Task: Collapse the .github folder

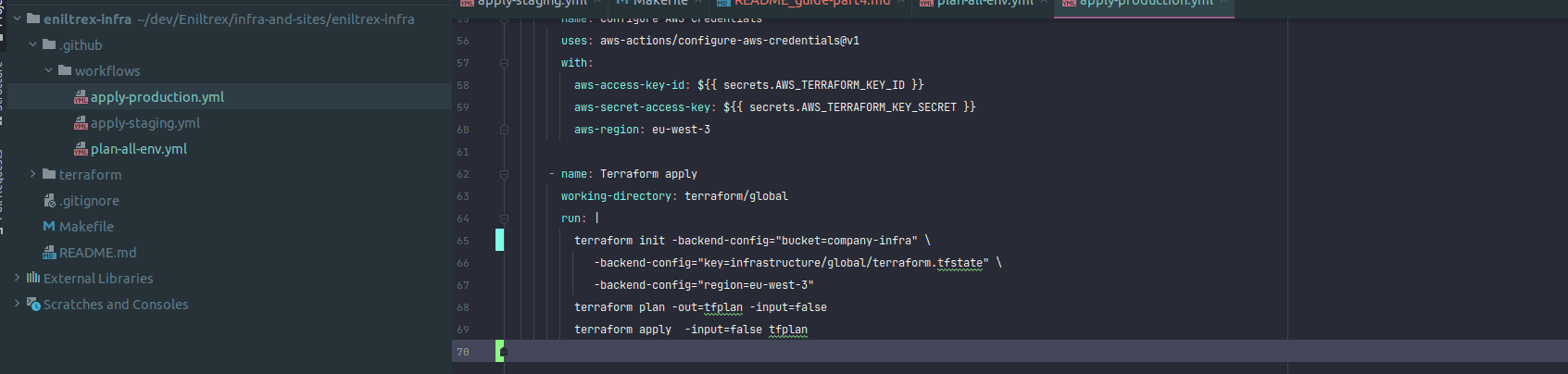Action: point(33,44)
